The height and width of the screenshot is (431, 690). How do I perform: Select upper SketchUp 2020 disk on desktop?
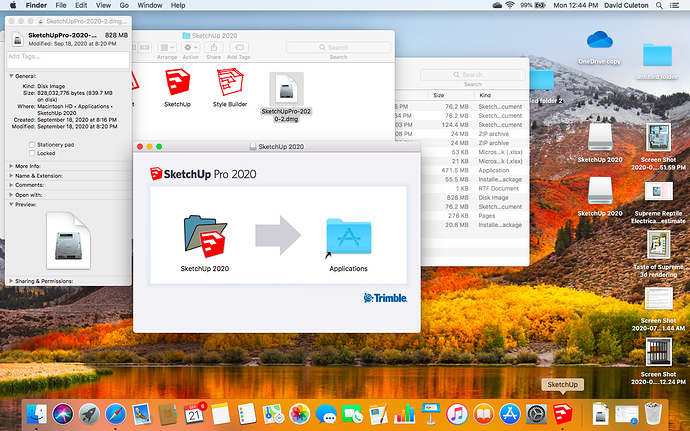tap(600, 137)
